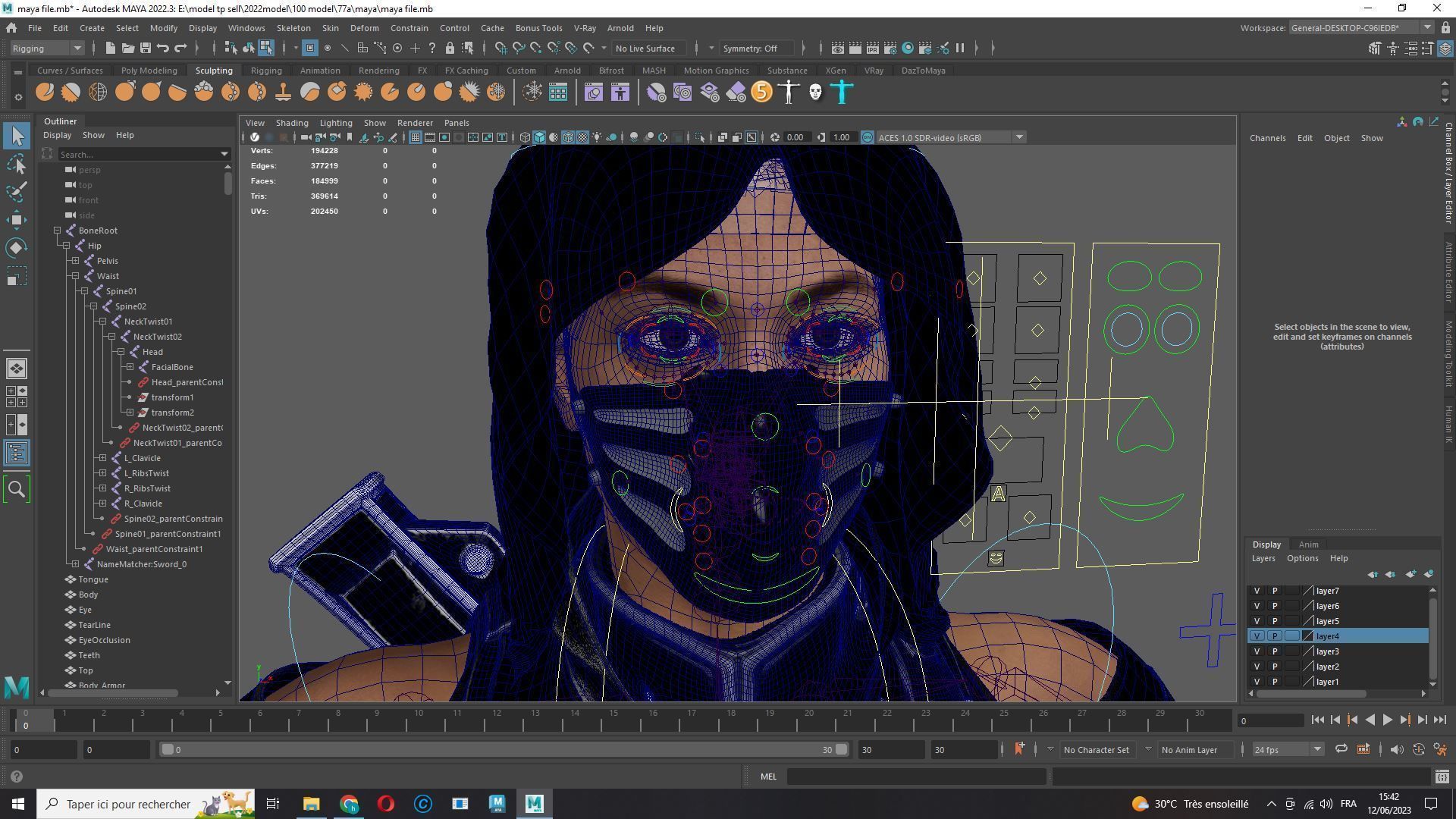The width and height of the screenshot is (1456, 819).
Task: Collapse the BoneRoot node
Action: point(58,231)
